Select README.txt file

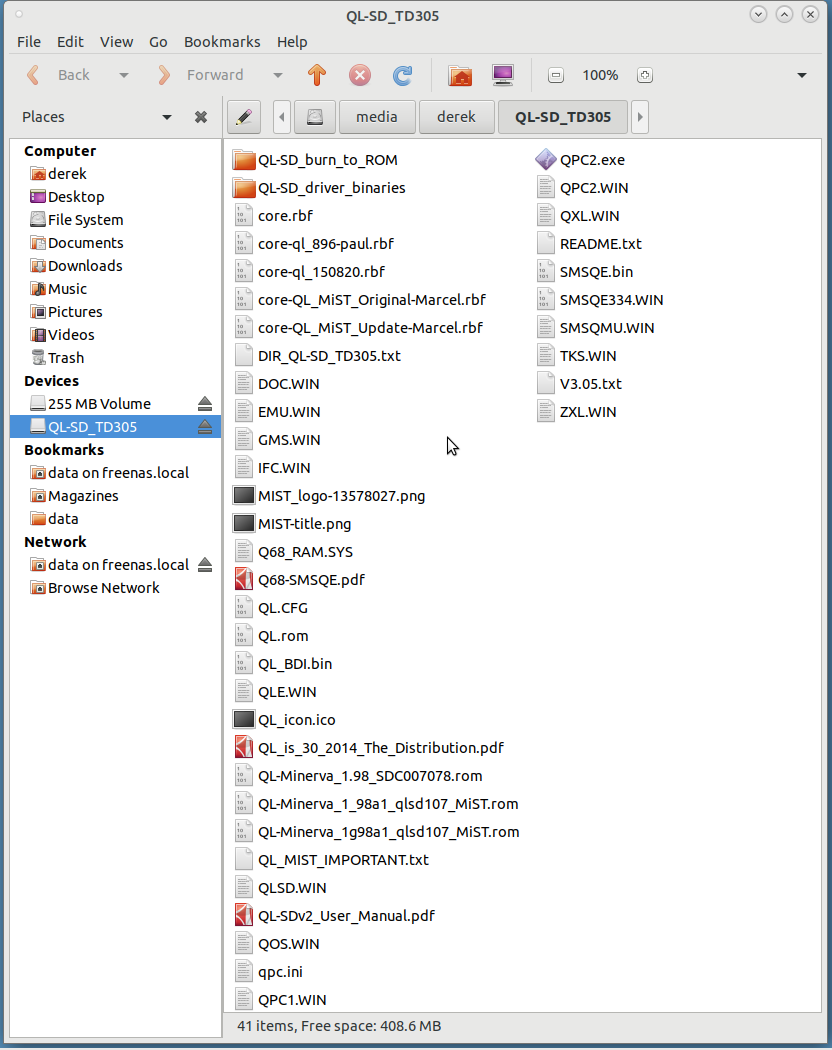click(x=589, y=244)
